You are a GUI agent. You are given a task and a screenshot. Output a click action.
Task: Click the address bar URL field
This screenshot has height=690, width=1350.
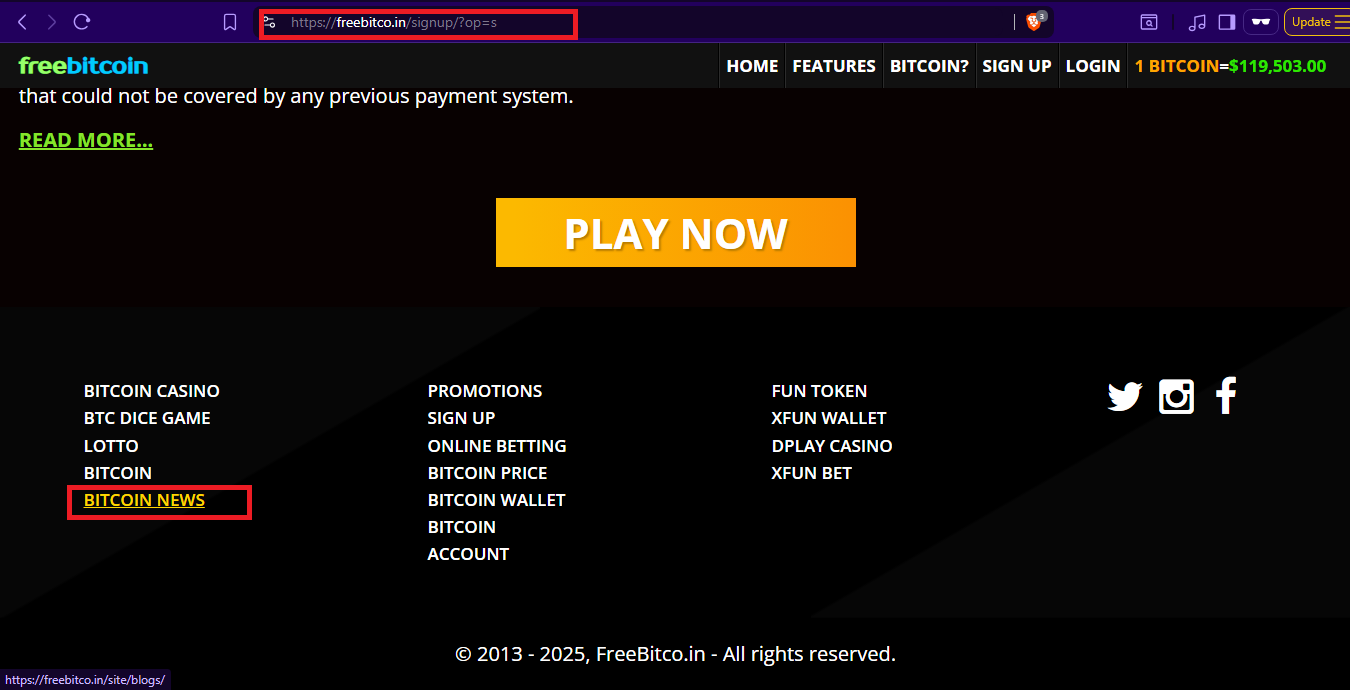pos(640,22)
